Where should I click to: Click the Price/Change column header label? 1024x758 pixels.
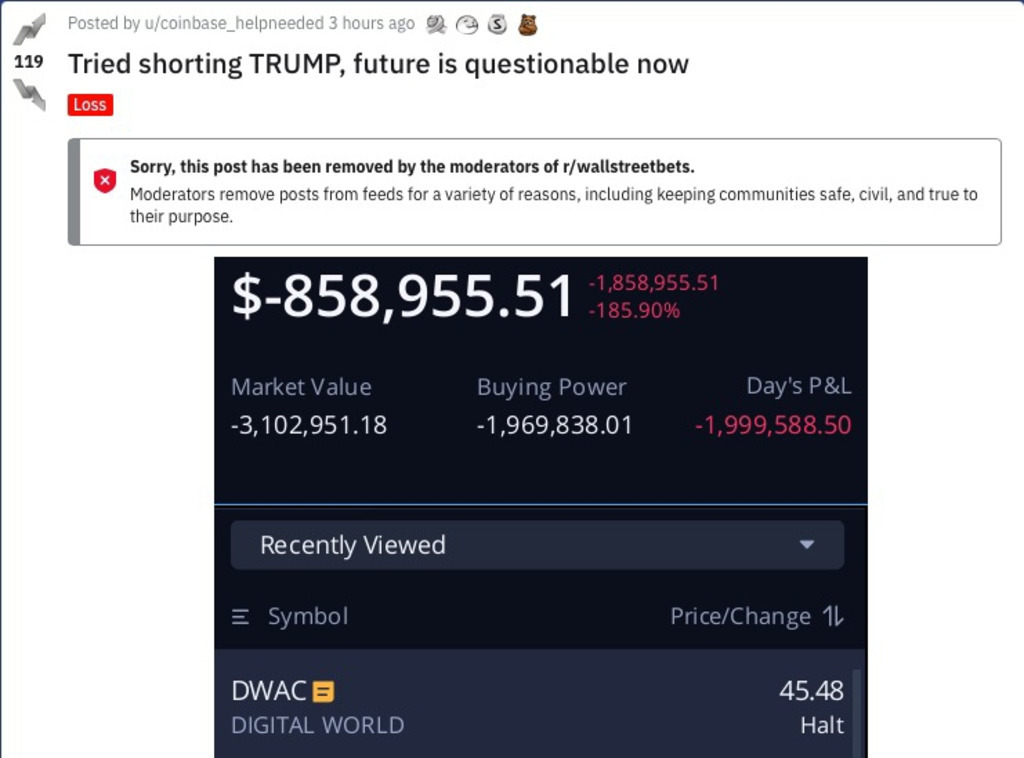[740, 617]
